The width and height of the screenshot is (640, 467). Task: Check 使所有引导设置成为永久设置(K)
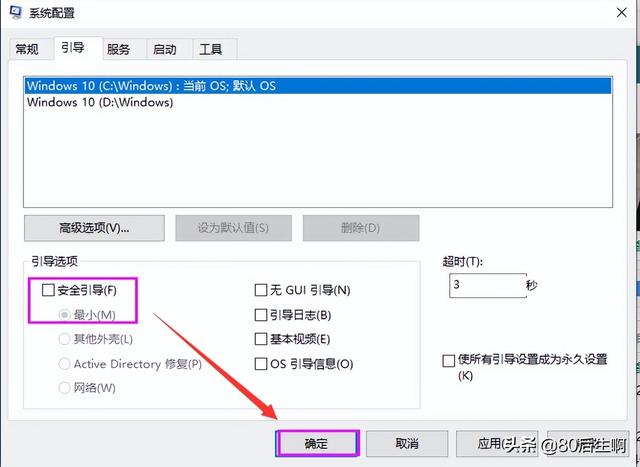[449, 361]
